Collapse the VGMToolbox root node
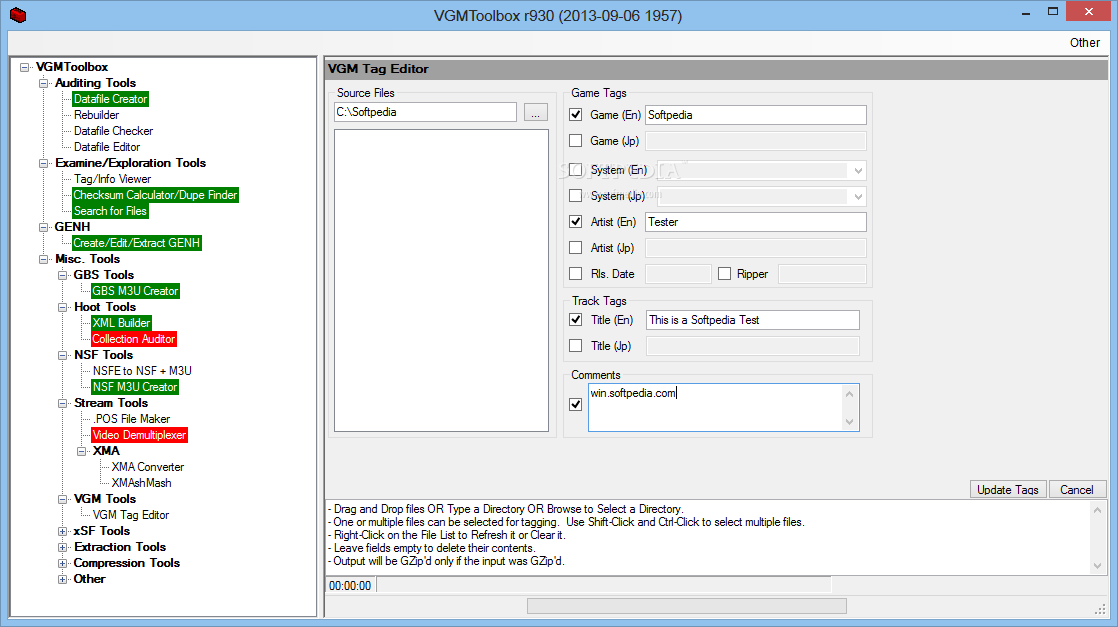The image size is (1118, 627). coord(25,67)
